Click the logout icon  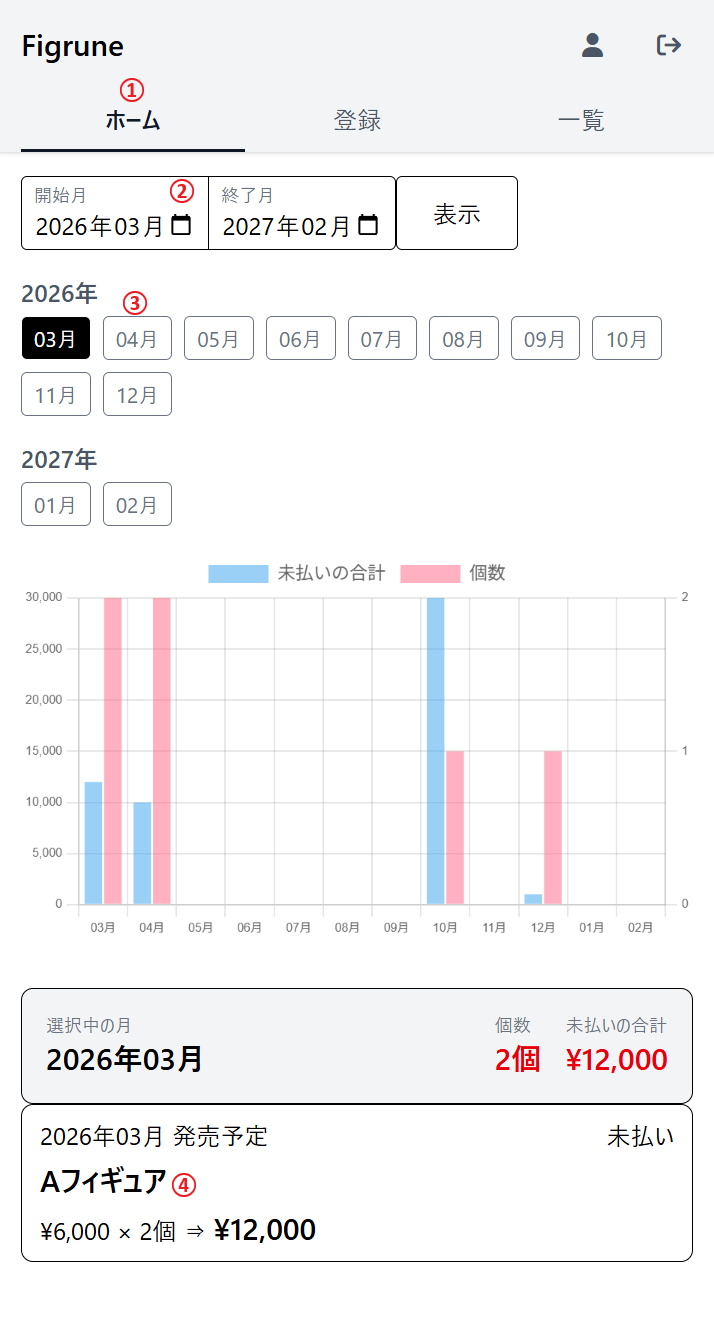click(668, 45)
